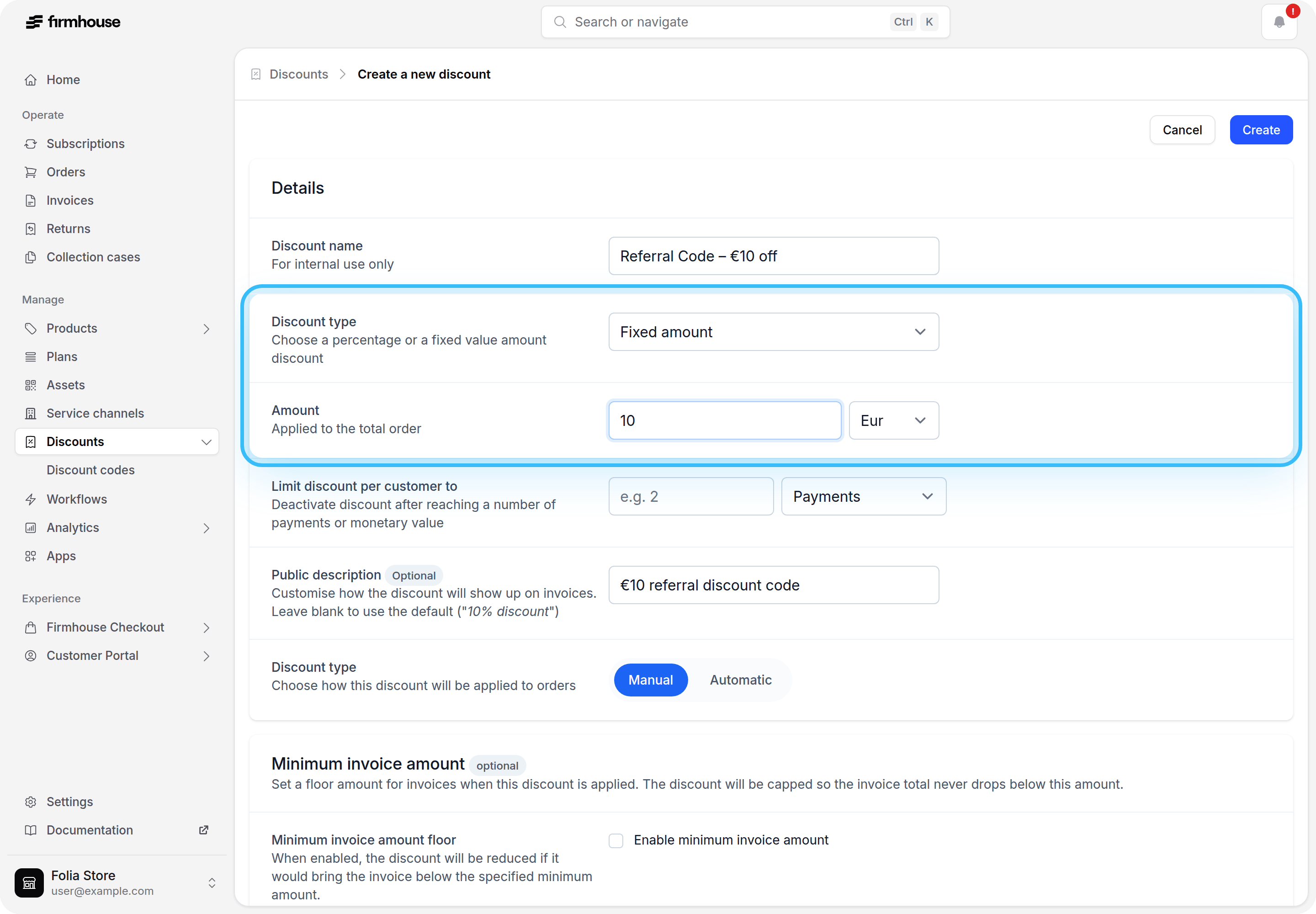Select Automatic discount application

(740, 680)
